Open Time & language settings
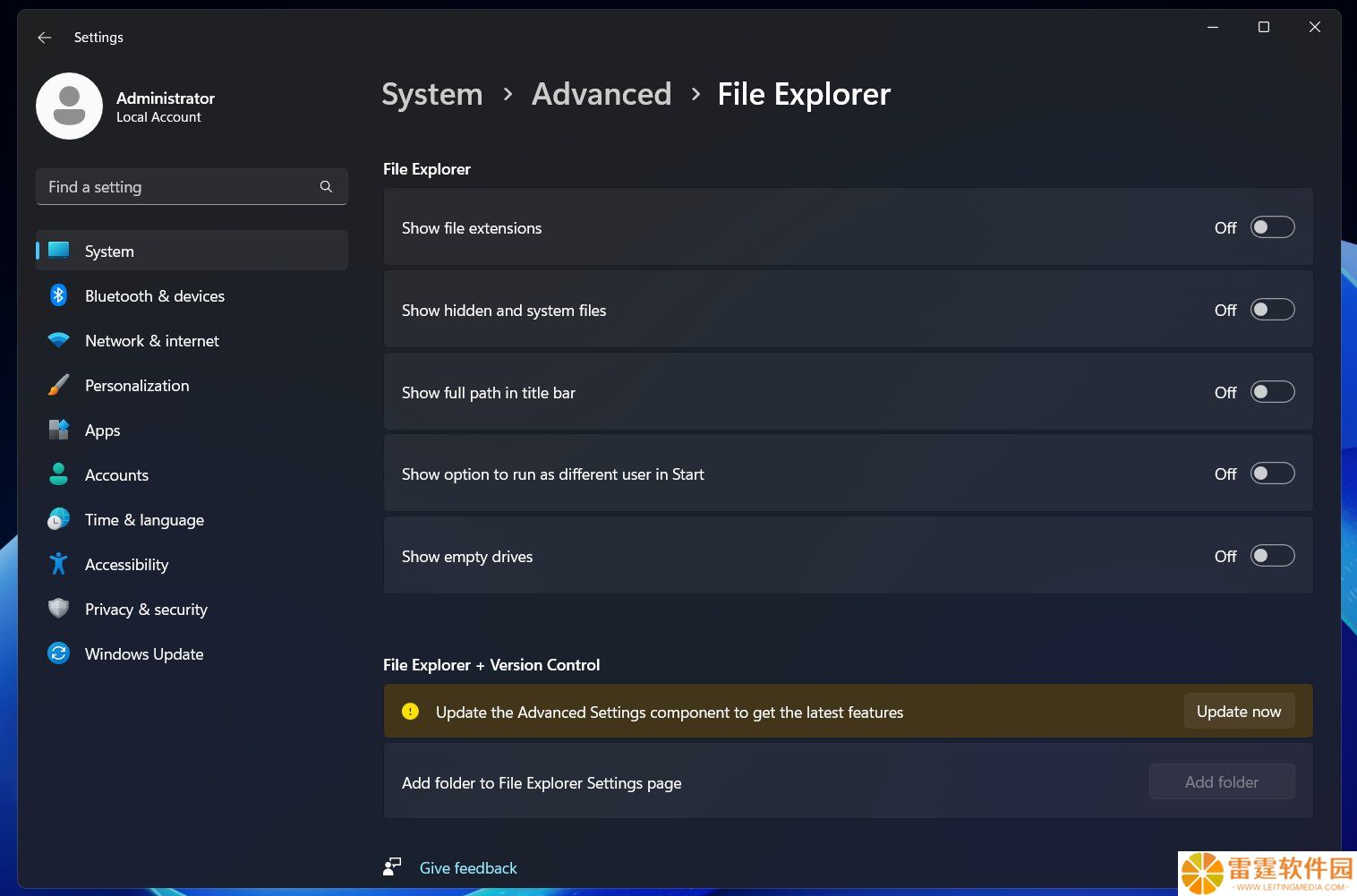Screen dimensions: 1357x896 (192, 519)
